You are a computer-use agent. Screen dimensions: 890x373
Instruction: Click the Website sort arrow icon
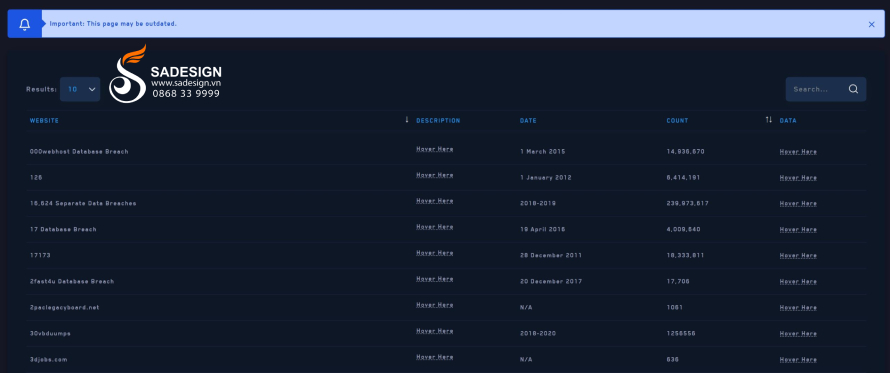coord(406,120)
